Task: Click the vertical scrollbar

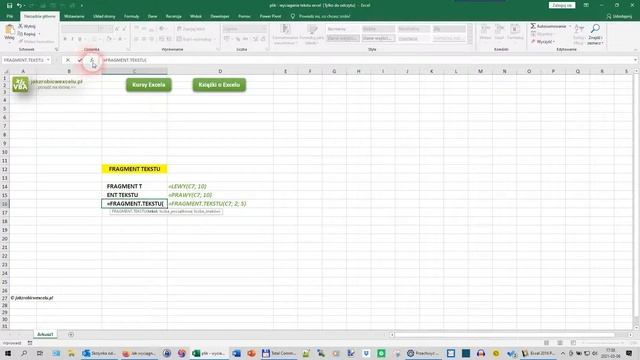Action: coord(636,199)
